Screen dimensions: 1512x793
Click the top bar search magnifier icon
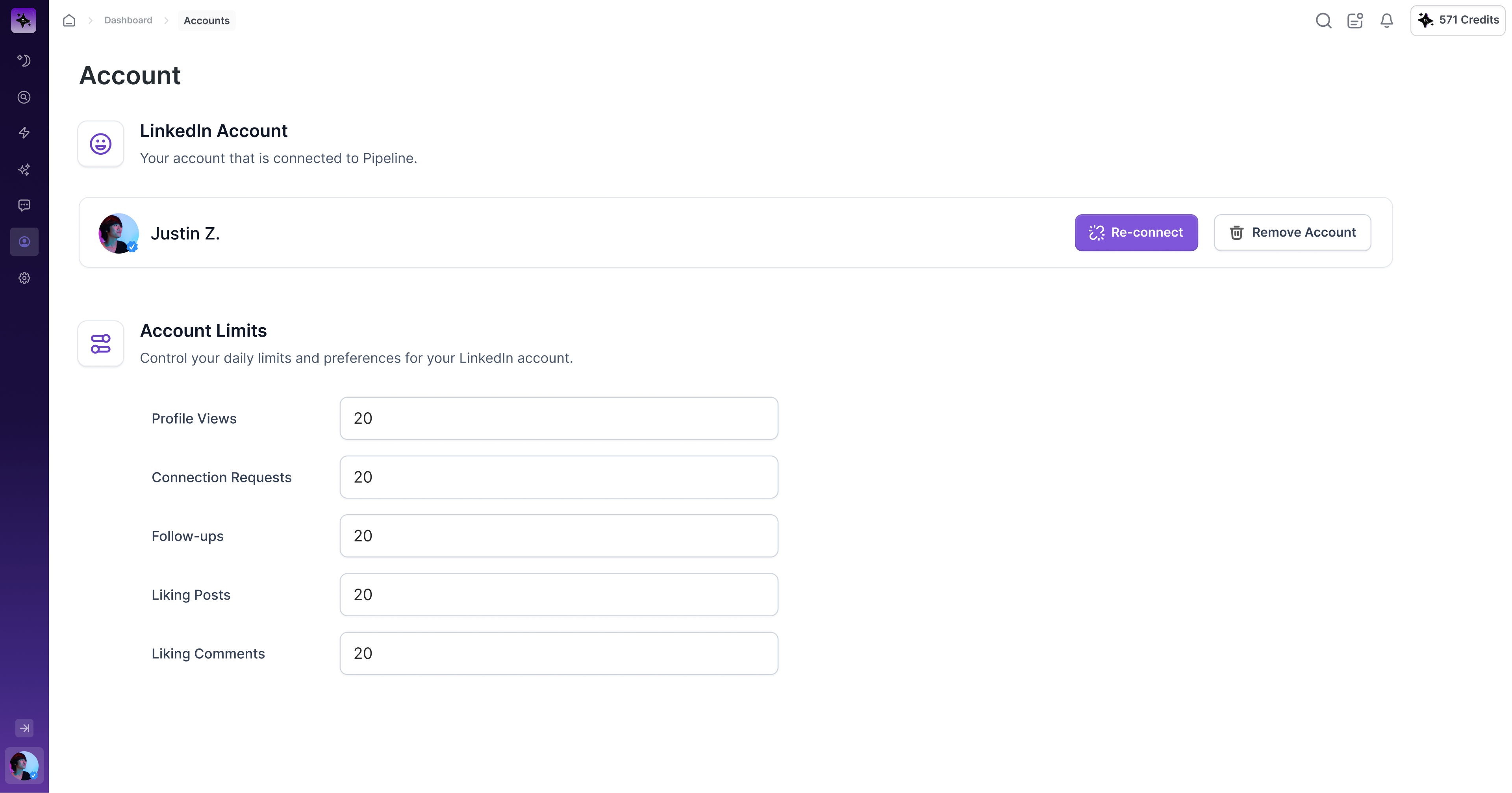coord(1323,20)
